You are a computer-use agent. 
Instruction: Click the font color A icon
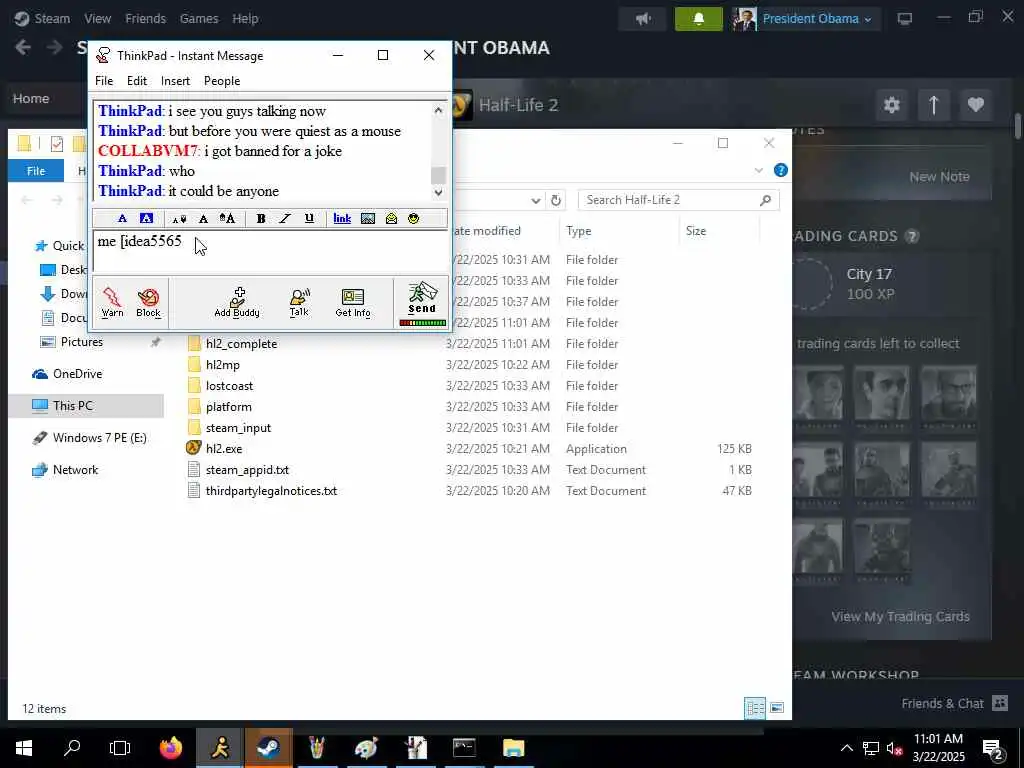122,218
